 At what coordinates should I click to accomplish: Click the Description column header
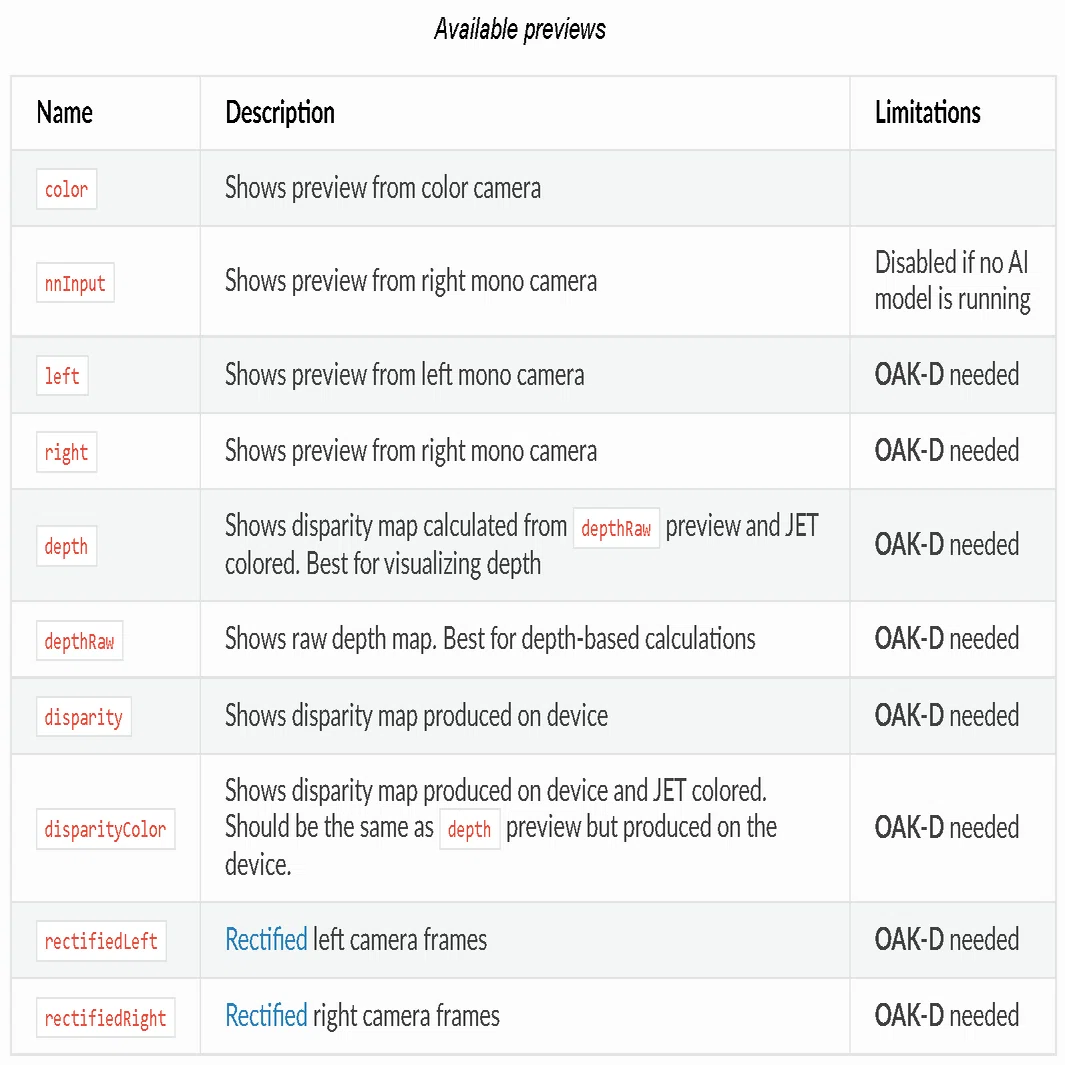point(280,112)
